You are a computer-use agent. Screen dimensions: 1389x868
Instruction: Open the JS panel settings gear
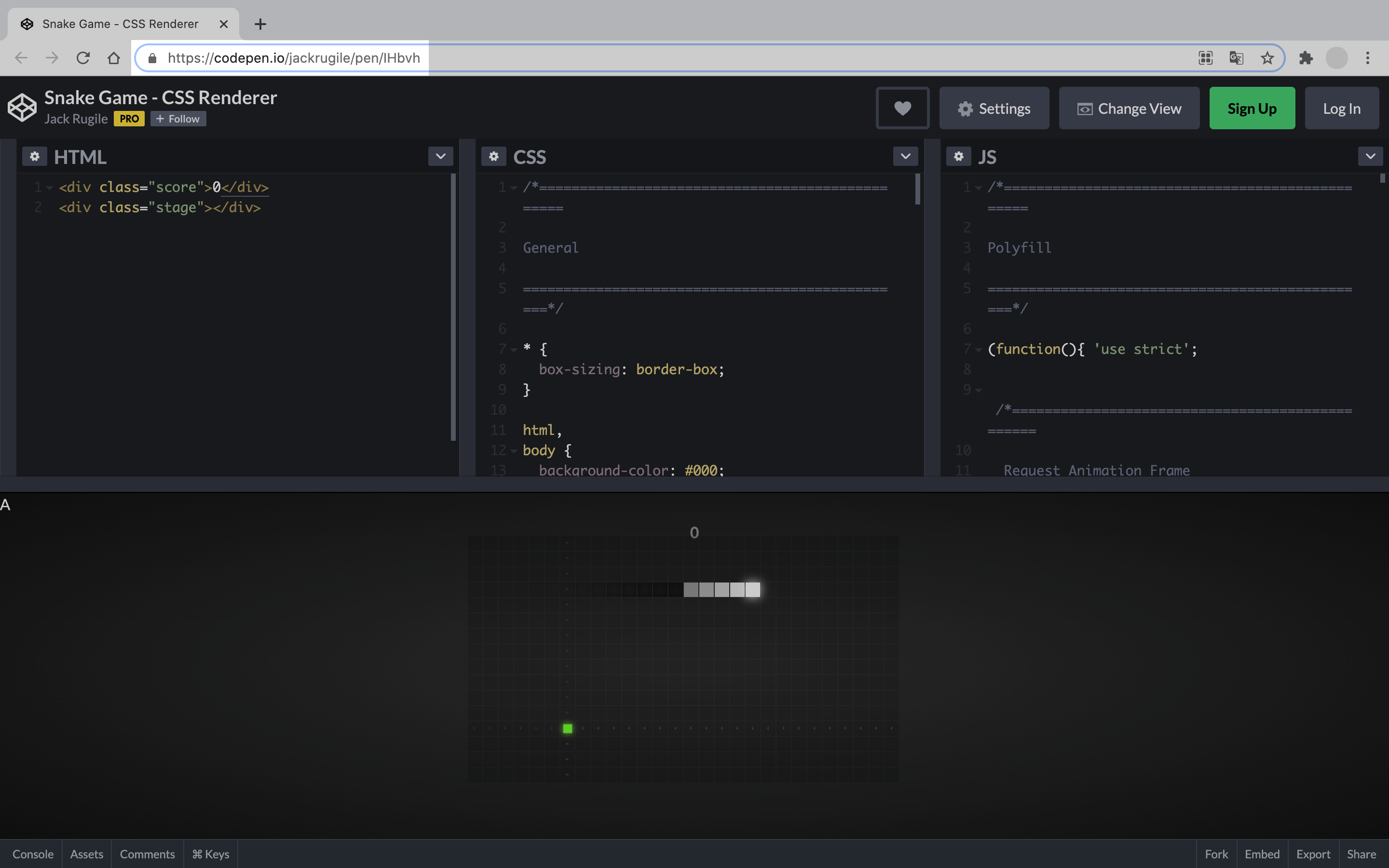[957, 156]
